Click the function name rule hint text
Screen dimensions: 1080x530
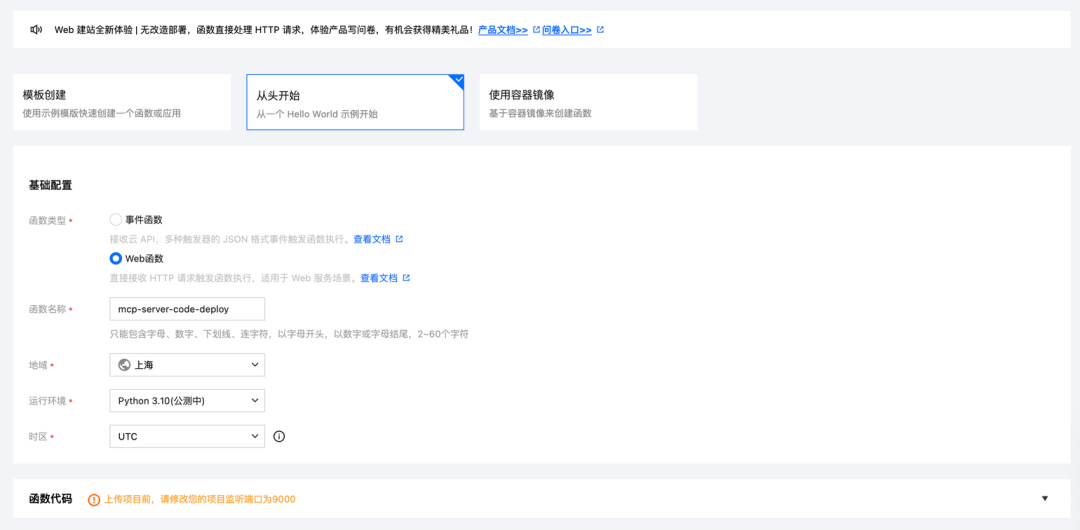pyautogui.click(x=289, y=334)
